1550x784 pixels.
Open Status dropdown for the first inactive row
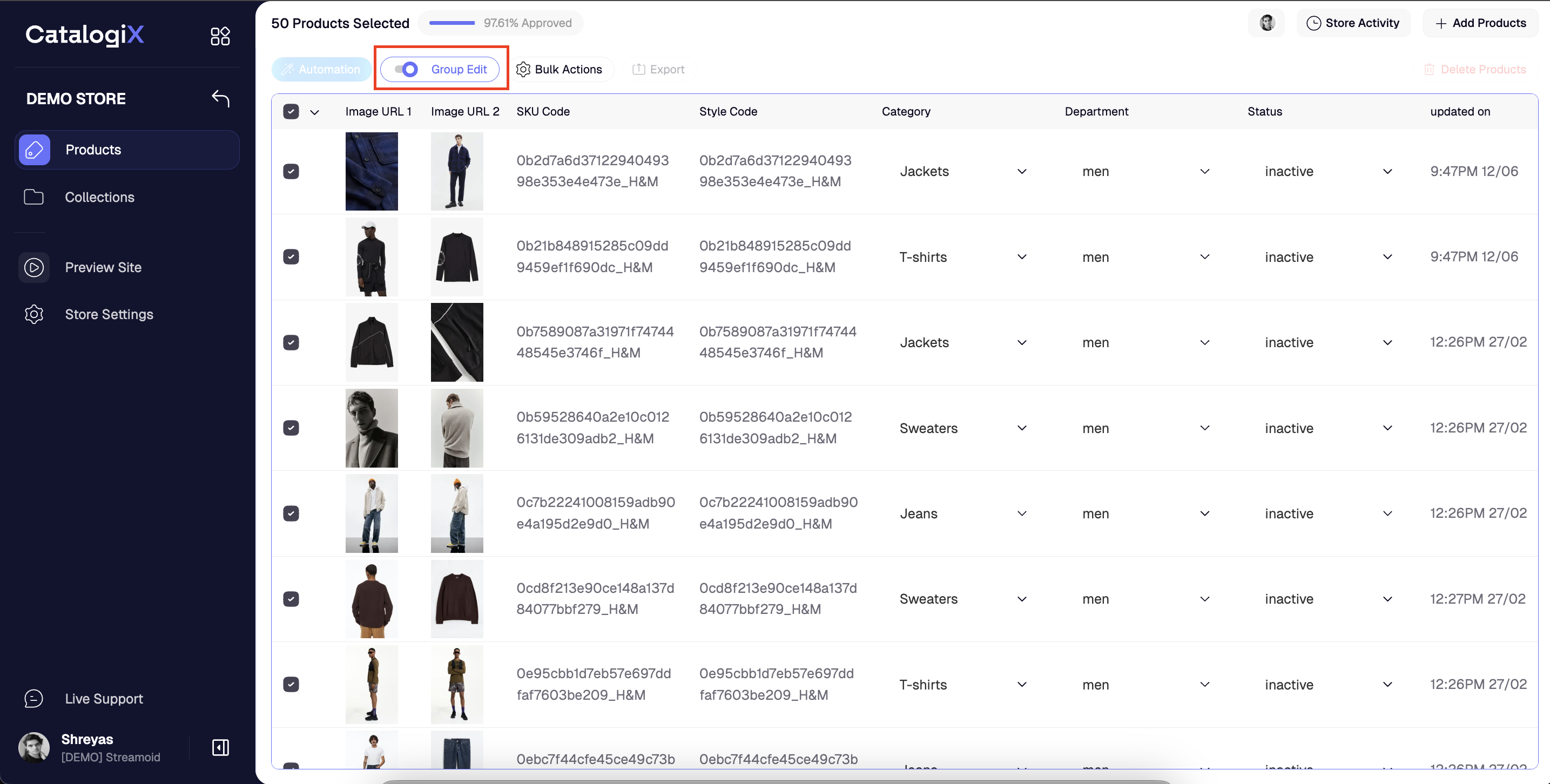[x=1387, y=172]
